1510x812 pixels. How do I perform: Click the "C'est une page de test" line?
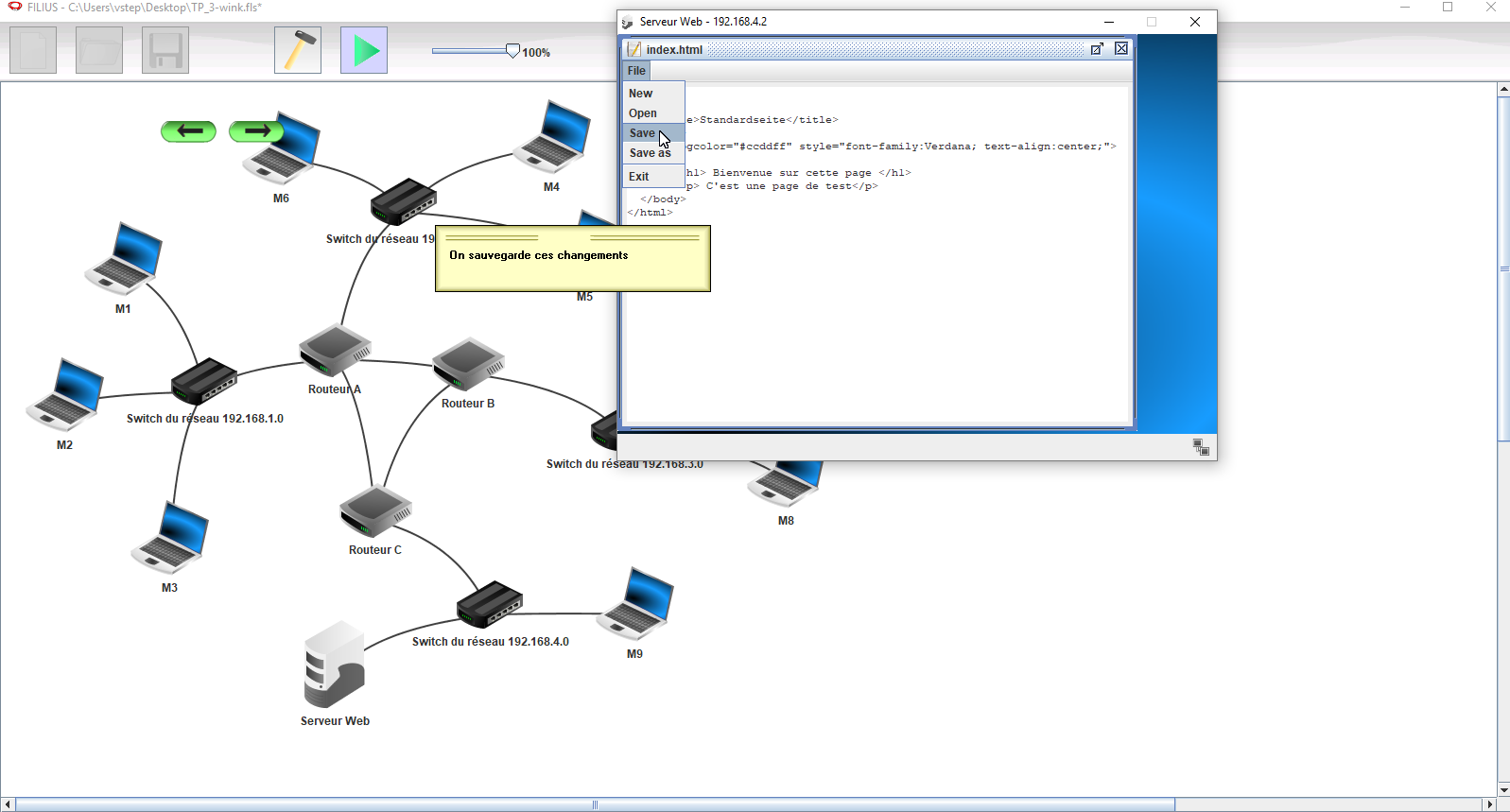pyautogui.click(x=783, y=186)
